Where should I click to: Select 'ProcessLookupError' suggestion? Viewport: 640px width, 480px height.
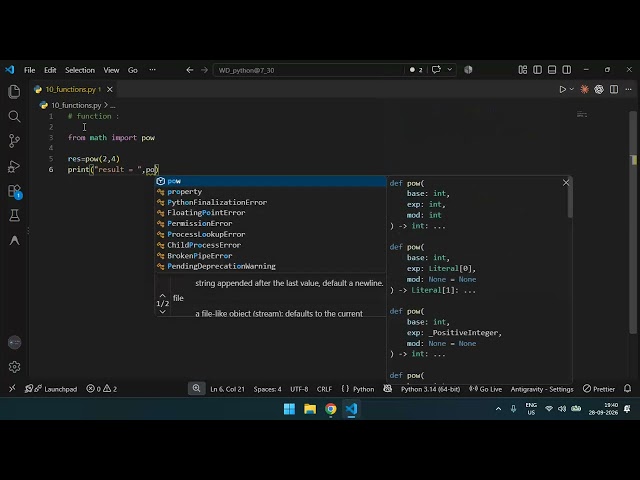tap(270, 234)
